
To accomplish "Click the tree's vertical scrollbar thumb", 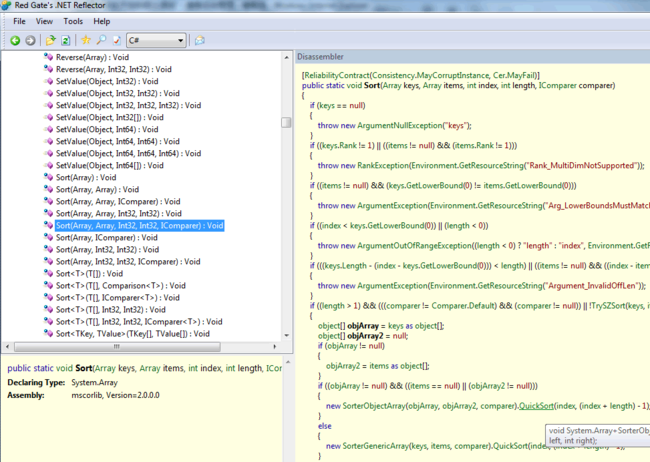I will click(286, 122).
